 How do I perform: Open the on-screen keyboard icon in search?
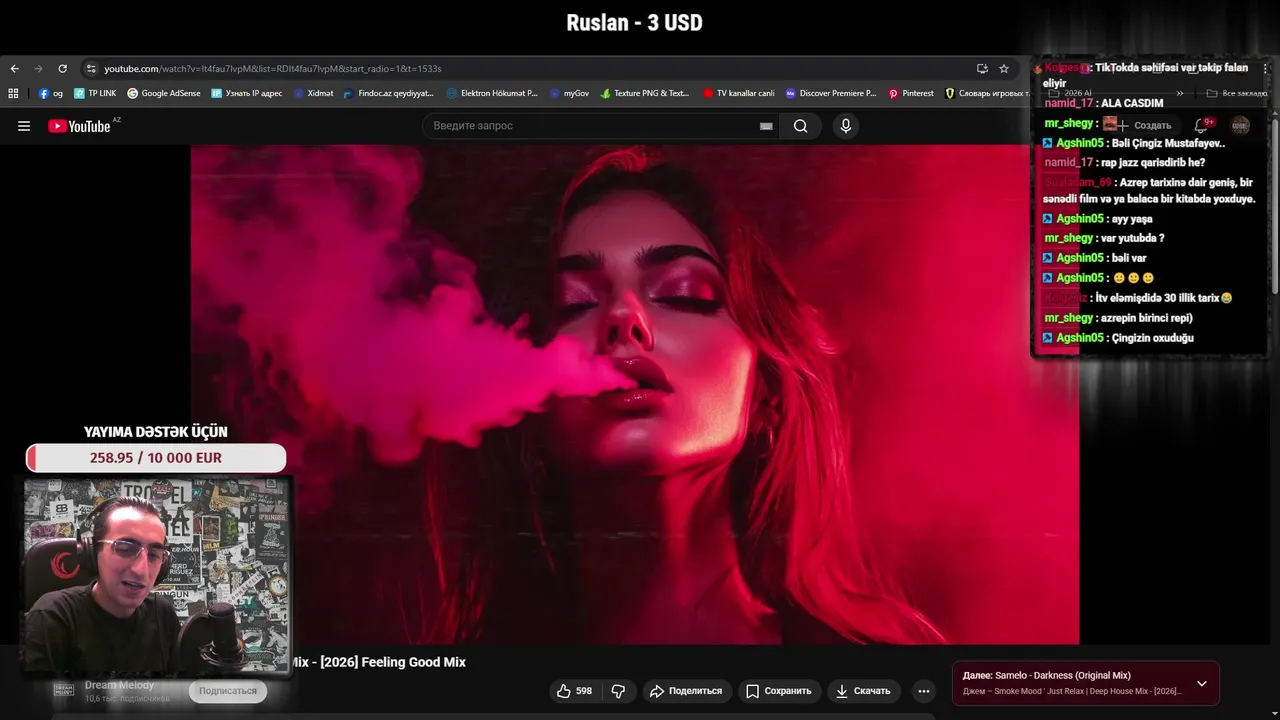point(766,126)
